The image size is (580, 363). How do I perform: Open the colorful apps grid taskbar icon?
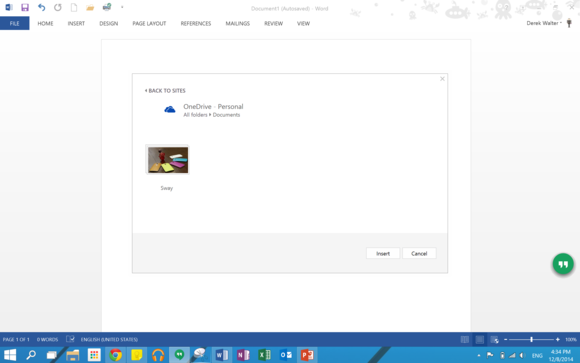tap(94, 355)
